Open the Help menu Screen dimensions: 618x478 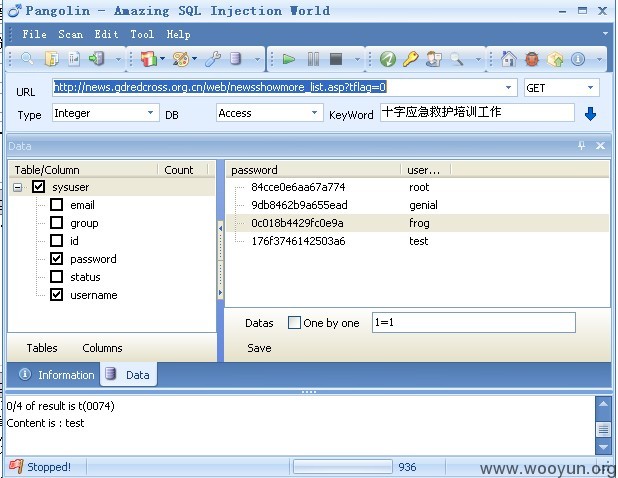pos(178,34)
